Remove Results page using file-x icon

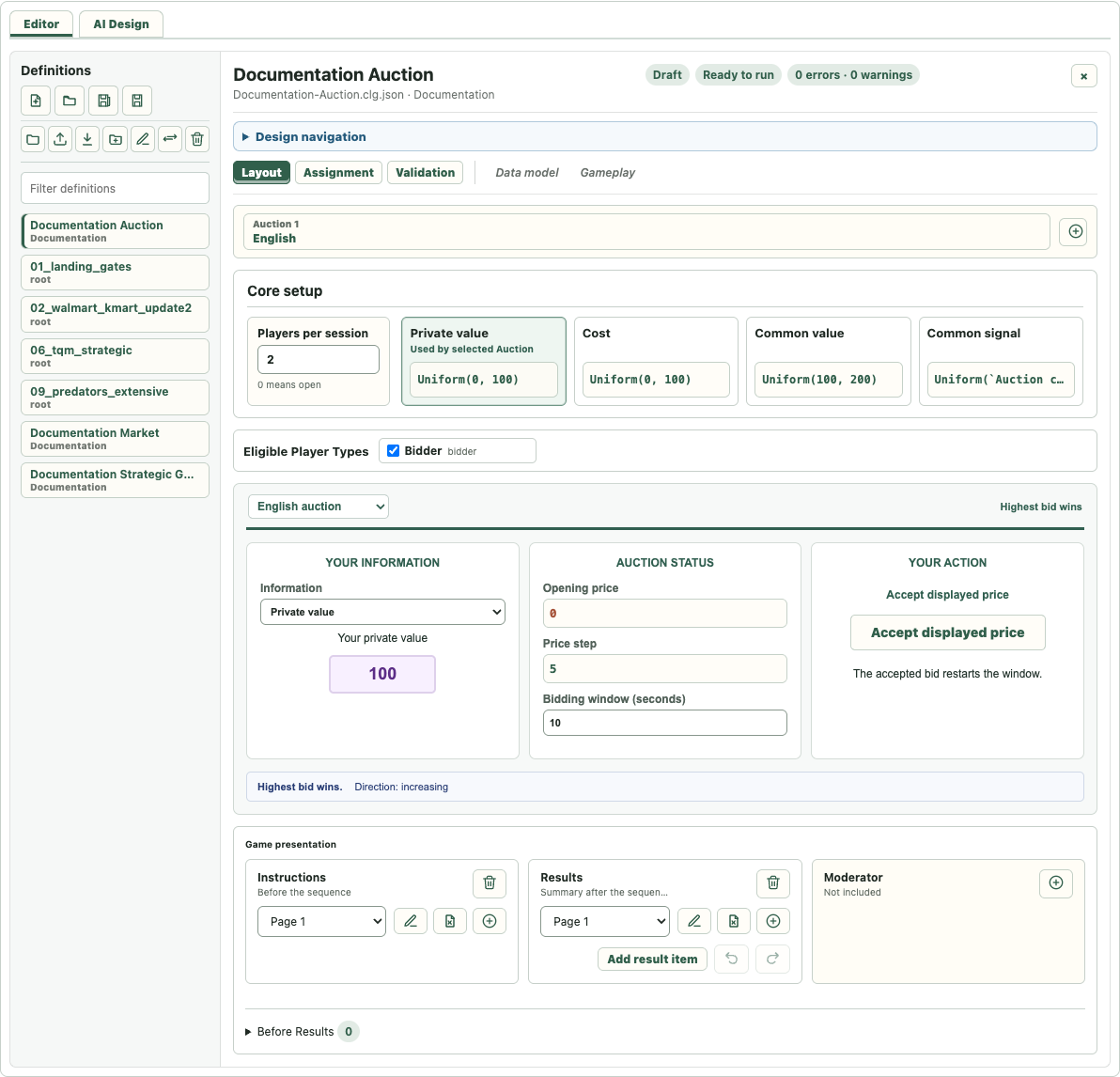click(x=734, y=921)
